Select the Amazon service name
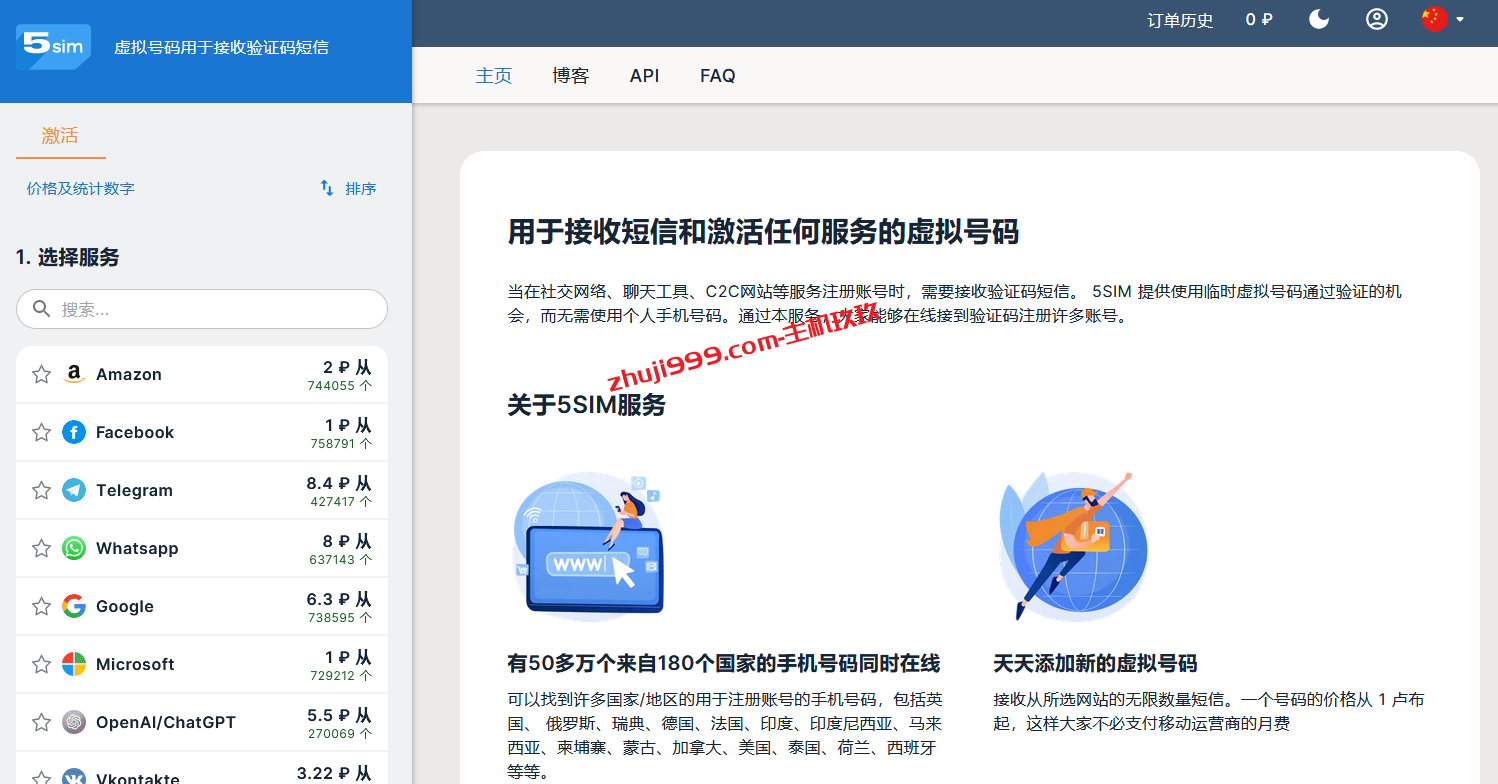Image resolution: width=1498 pixels, height=784 pixels. coord(129,374)
